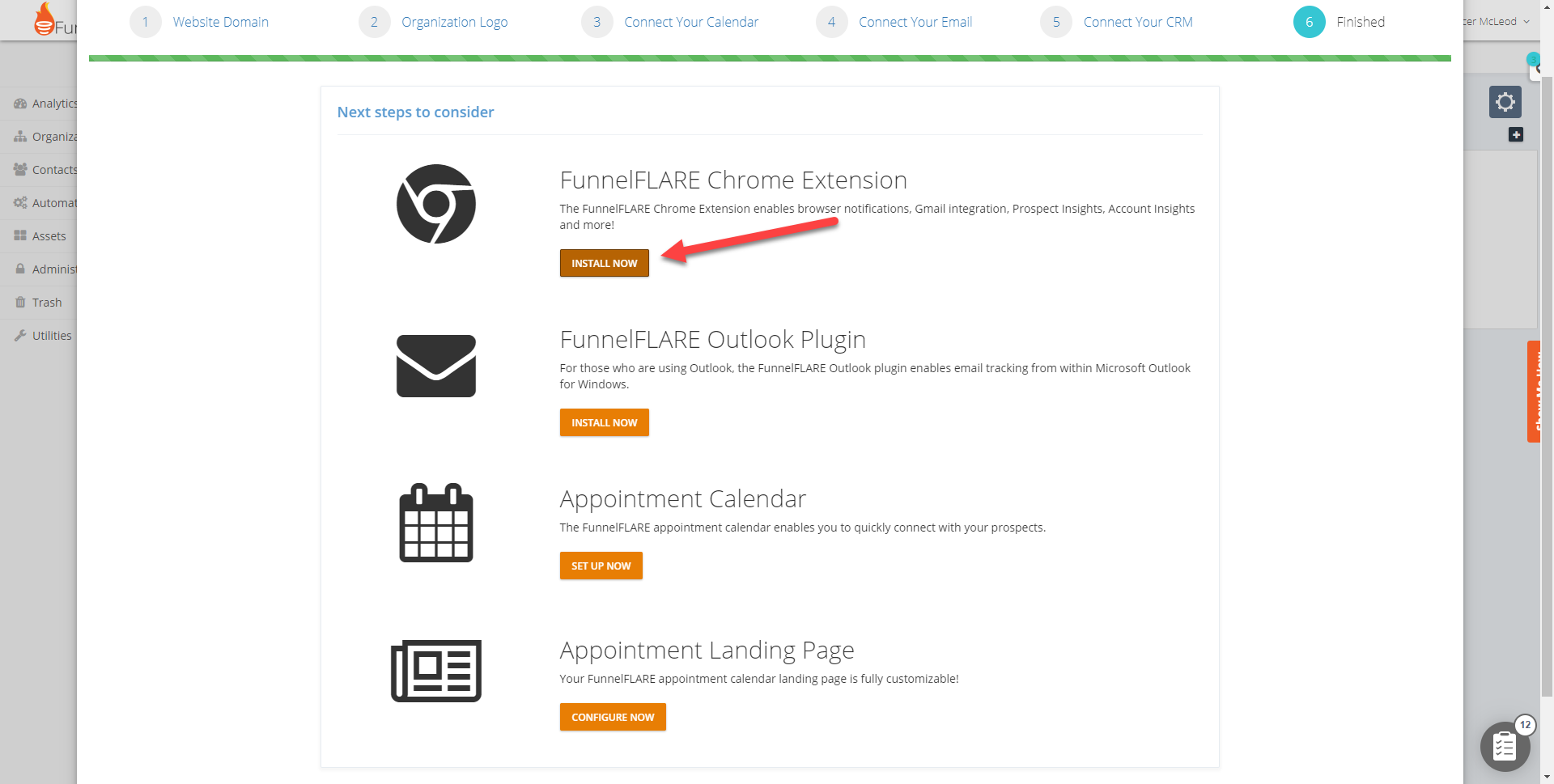This screenshot has width=1554, height=784.
Task: Install the FunnelFLARE Chrome Extension now
Action: click(x=604, y=263)
